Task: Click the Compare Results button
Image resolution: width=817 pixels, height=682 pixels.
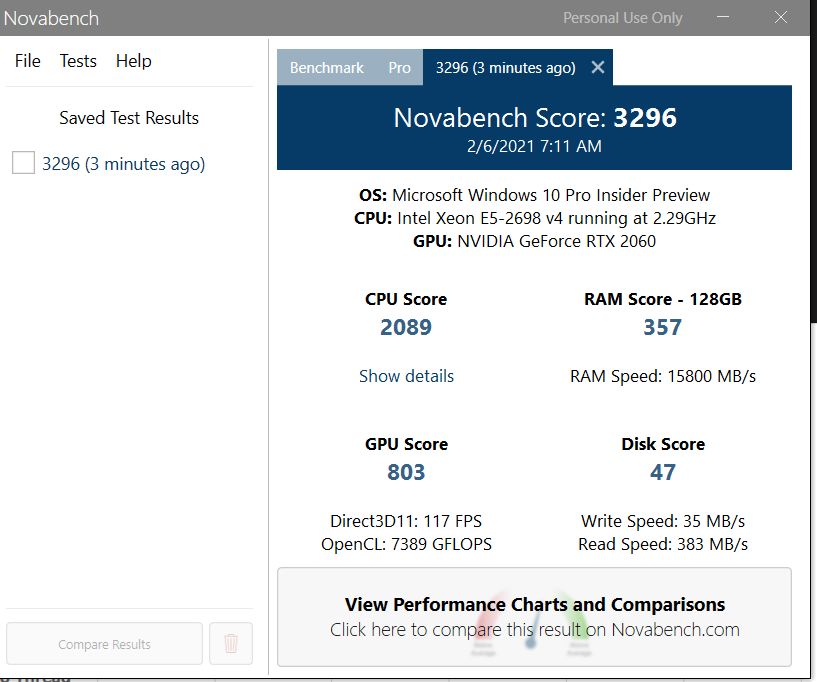Action: 104,644
